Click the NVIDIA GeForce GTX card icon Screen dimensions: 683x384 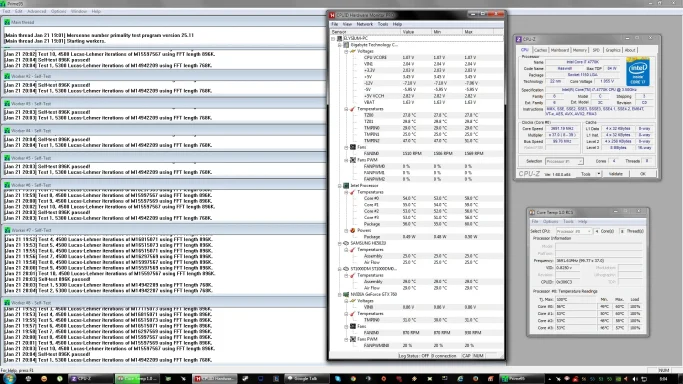(x=346, y=294)
